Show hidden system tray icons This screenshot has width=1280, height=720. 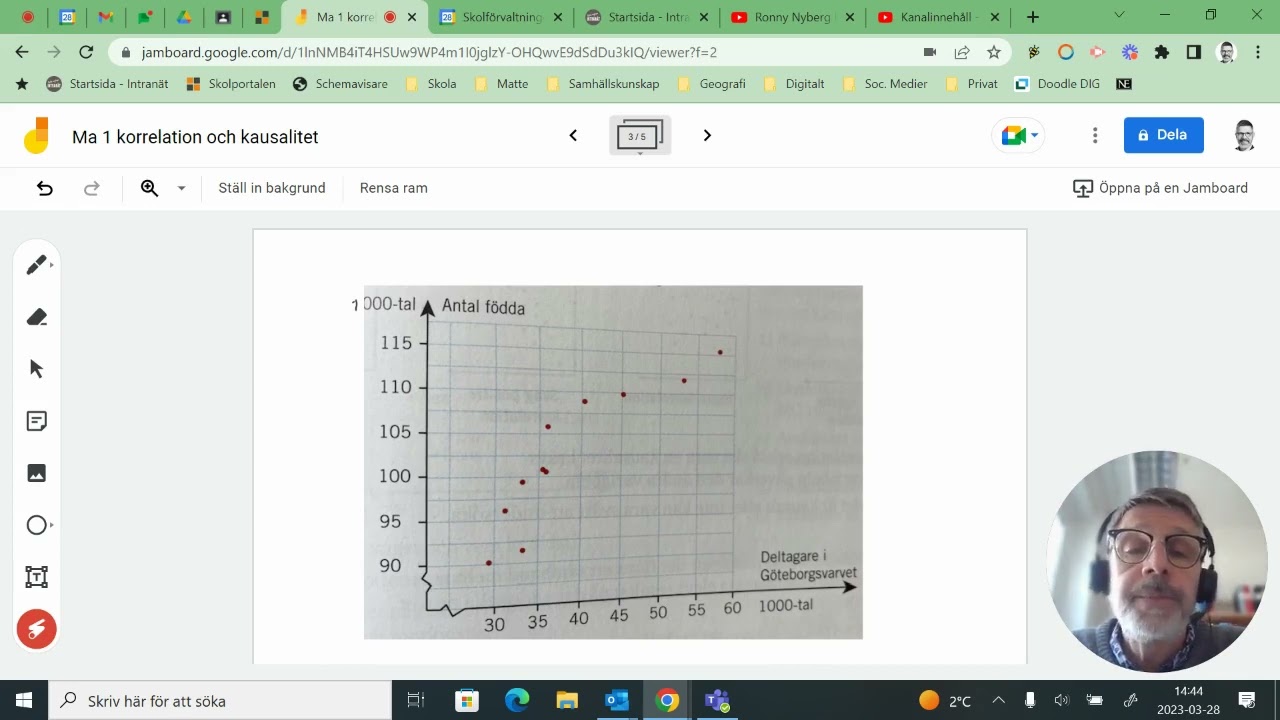(x=998, y=700)
